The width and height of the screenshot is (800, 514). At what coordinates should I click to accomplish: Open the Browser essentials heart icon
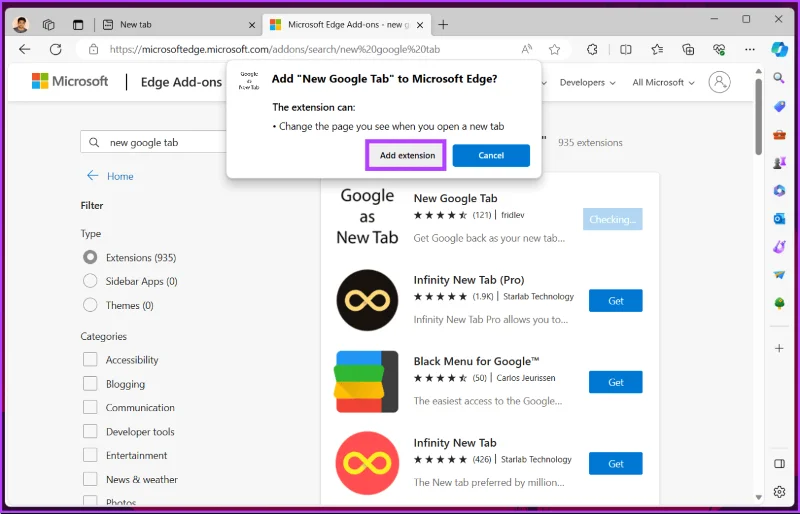719,50
